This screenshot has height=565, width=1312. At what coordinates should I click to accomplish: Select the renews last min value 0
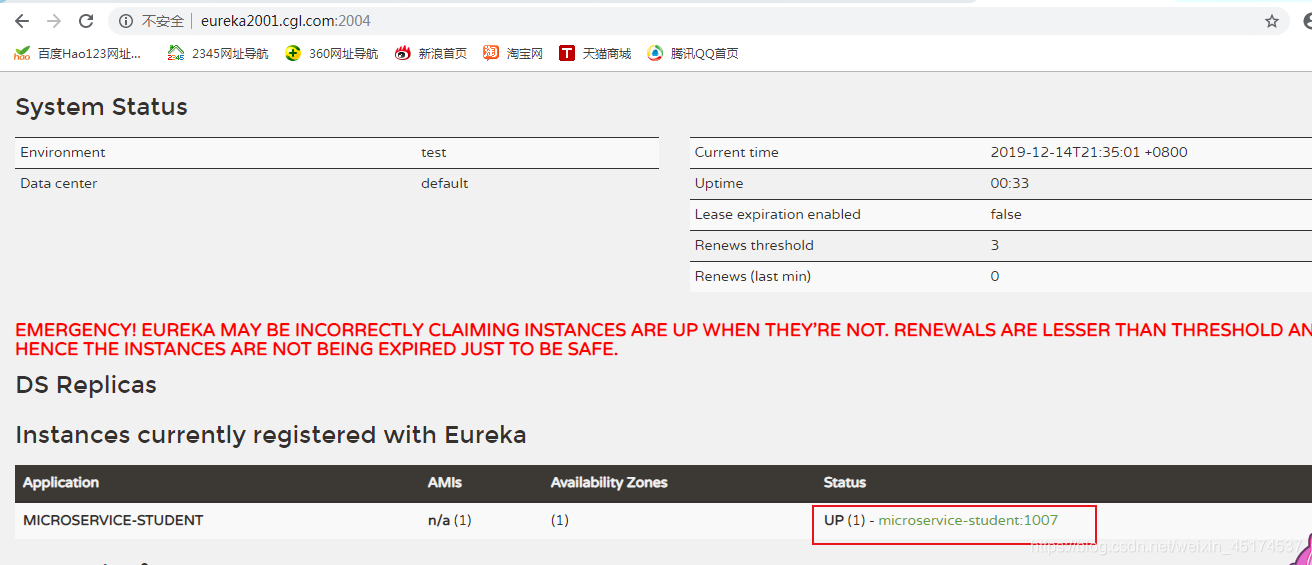pyautogui.click(x=995, y=277)
